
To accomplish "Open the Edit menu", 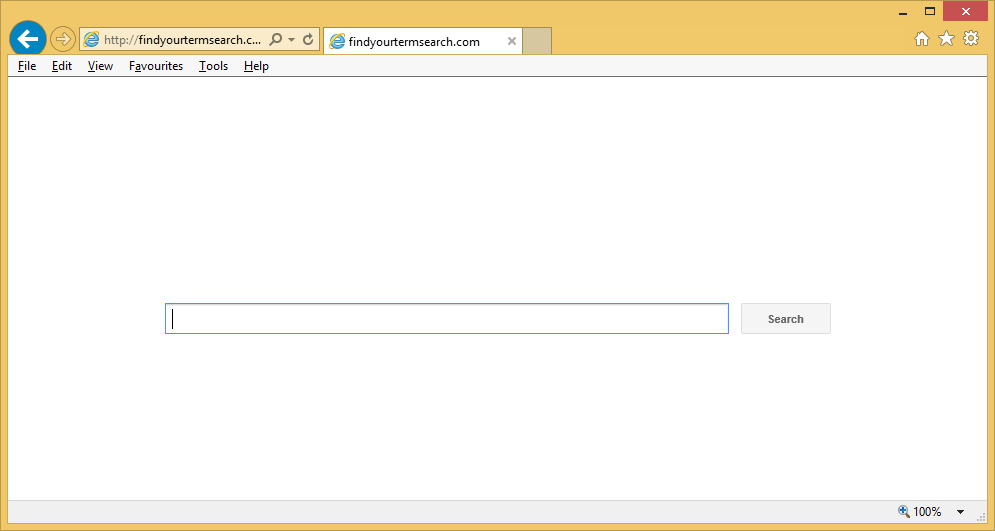I will point(62,66).
